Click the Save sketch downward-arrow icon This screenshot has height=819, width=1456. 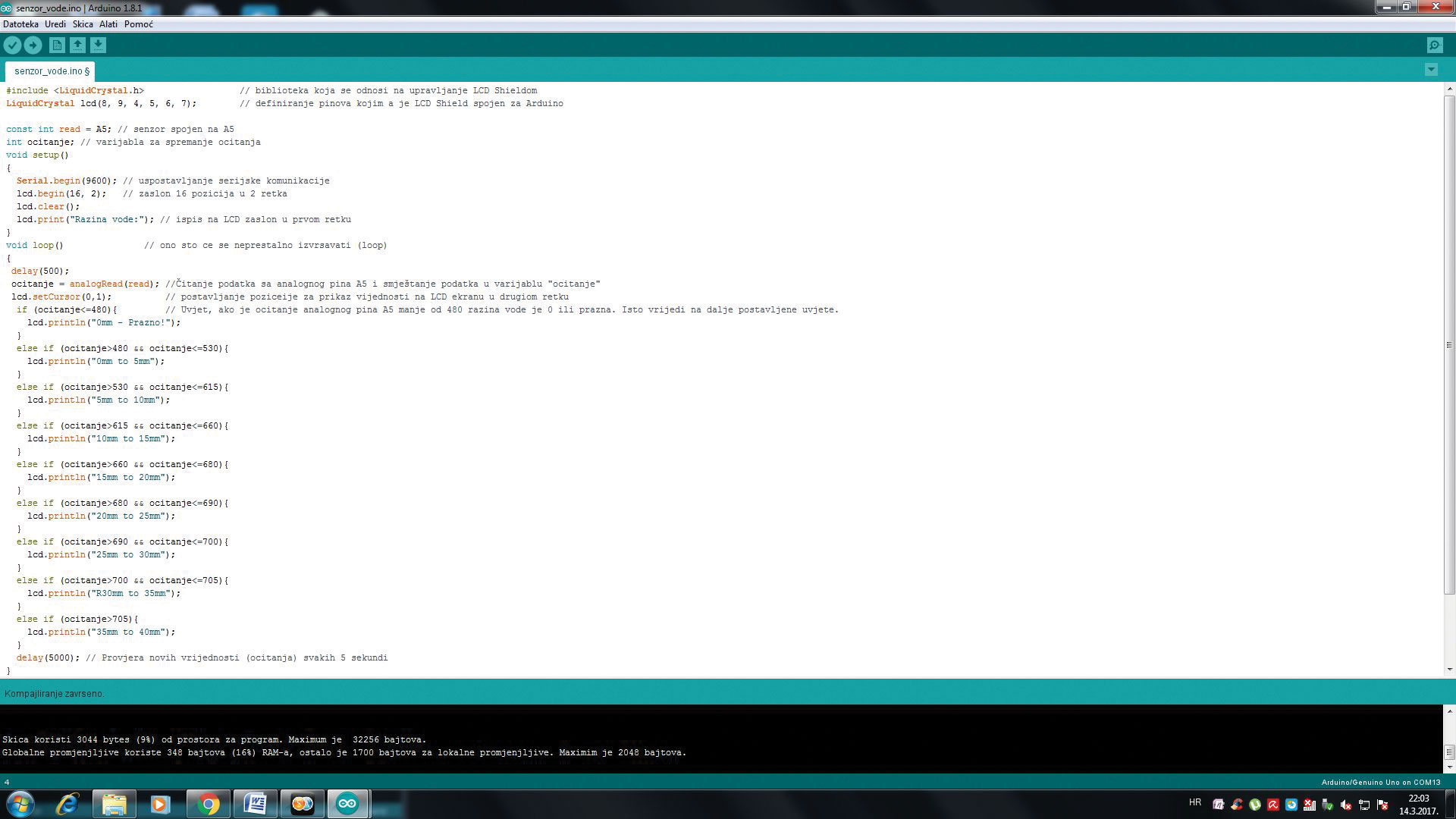coord(98,45)
